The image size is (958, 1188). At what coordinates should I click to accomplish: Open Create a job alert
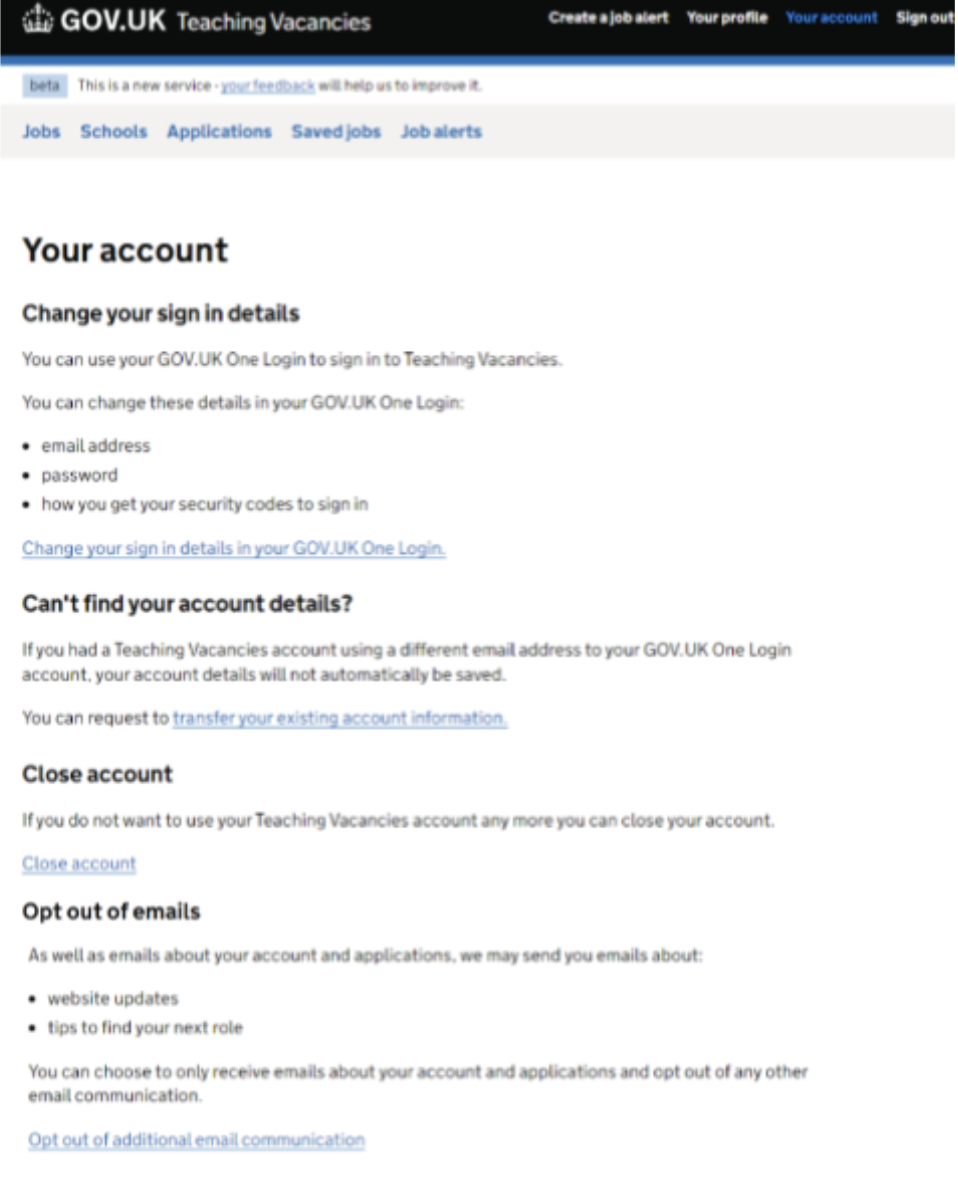coord(608,18)
